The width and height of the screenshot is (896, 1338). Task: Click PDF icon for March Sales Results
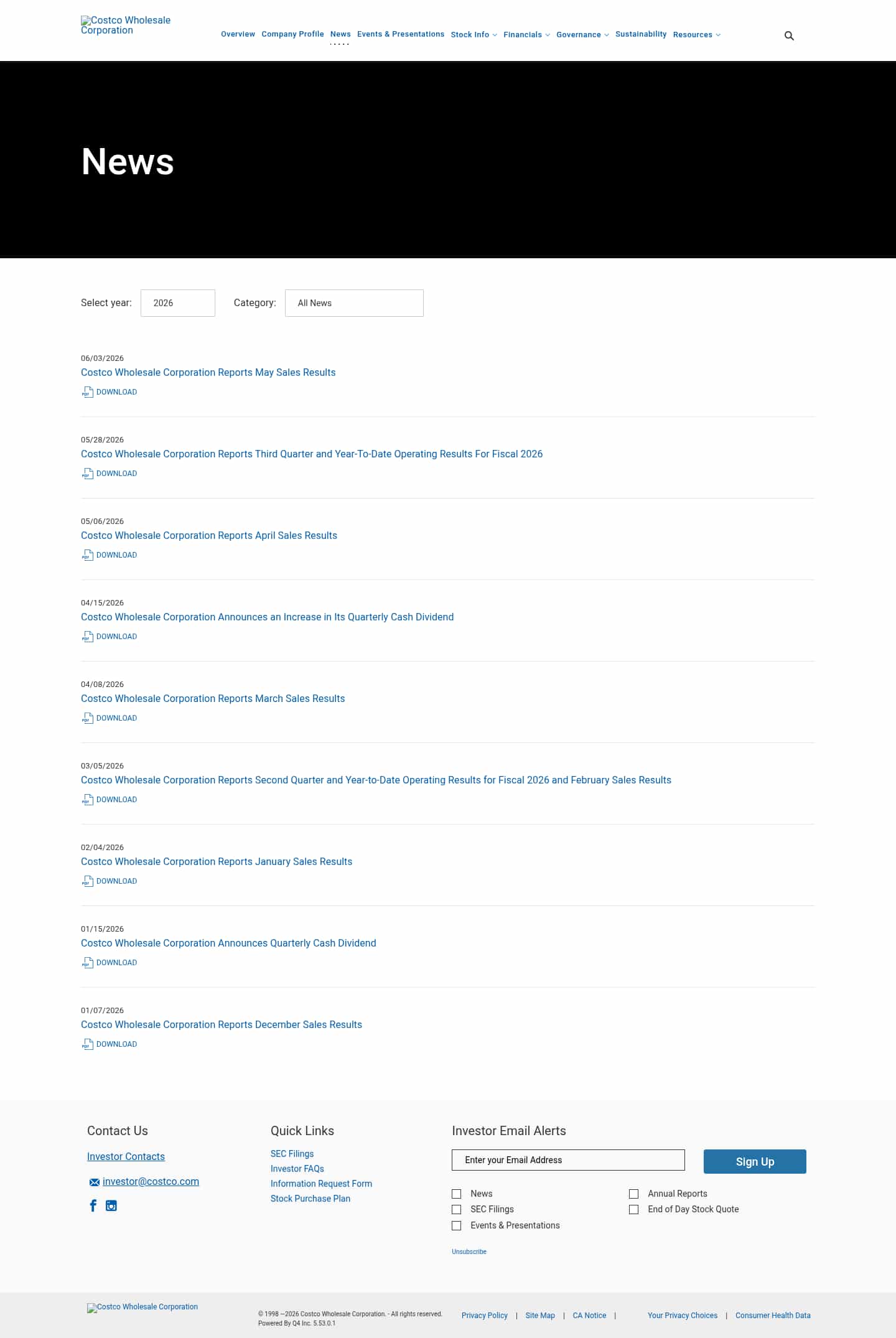pyautogui.click(x=88, y=718)
